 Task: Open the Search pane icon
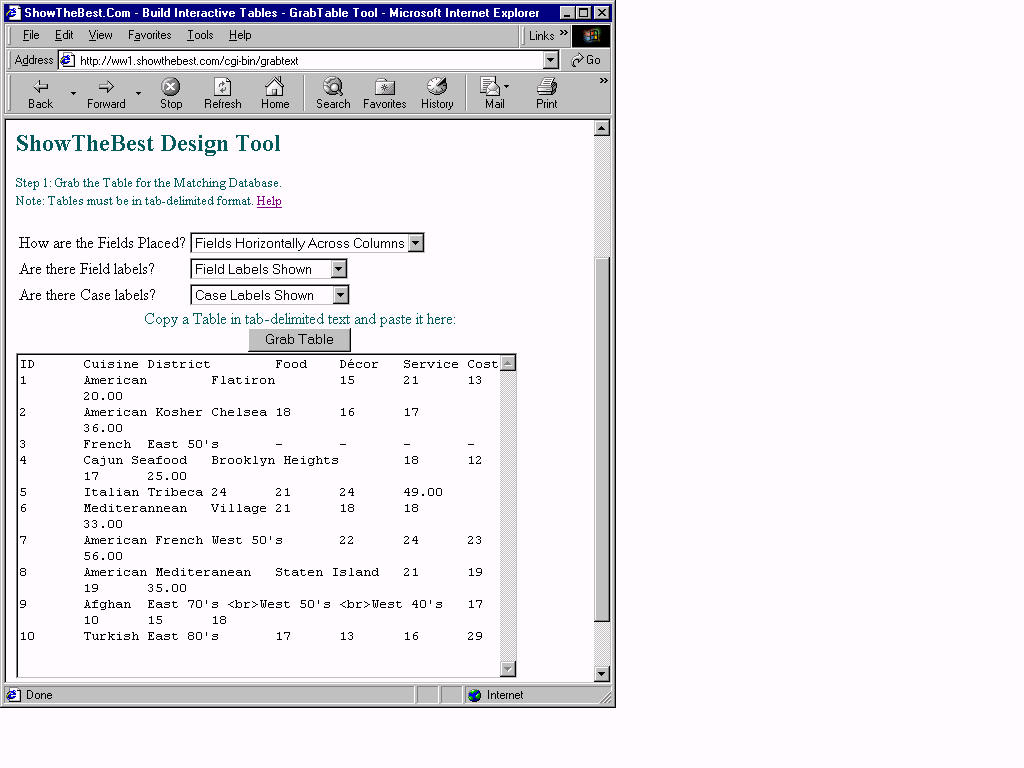333,88
